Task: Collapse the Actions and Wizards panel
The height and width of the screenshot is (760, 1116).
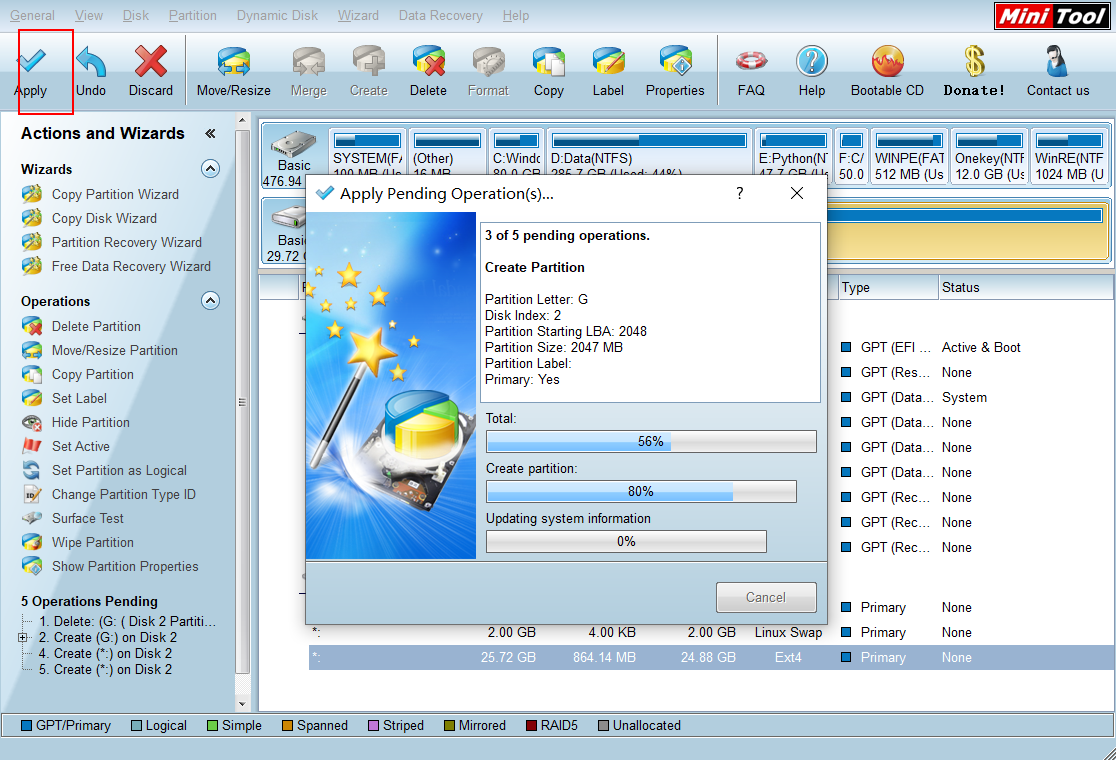Action: [209, 133]
